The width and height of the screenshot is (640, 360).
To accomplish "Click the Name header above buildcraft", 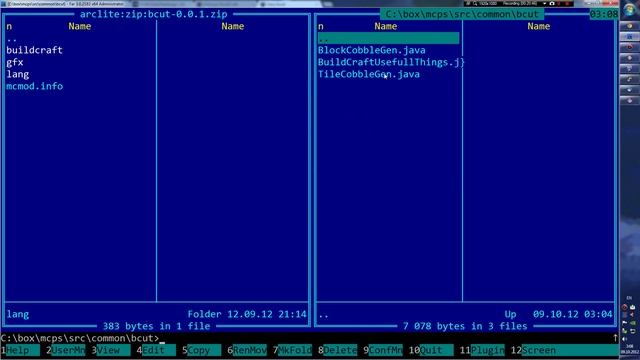I will [80, 27].
